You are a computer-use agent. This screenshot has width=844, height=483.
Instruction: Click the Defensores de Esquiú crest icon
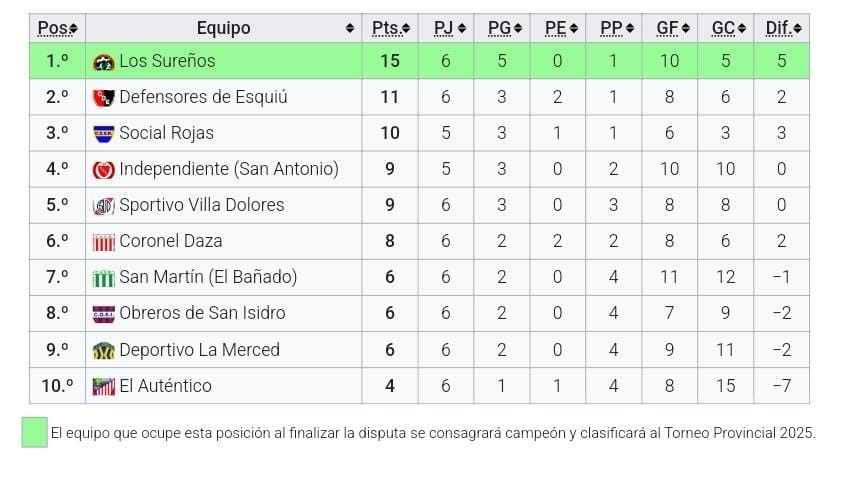point(103,98)
